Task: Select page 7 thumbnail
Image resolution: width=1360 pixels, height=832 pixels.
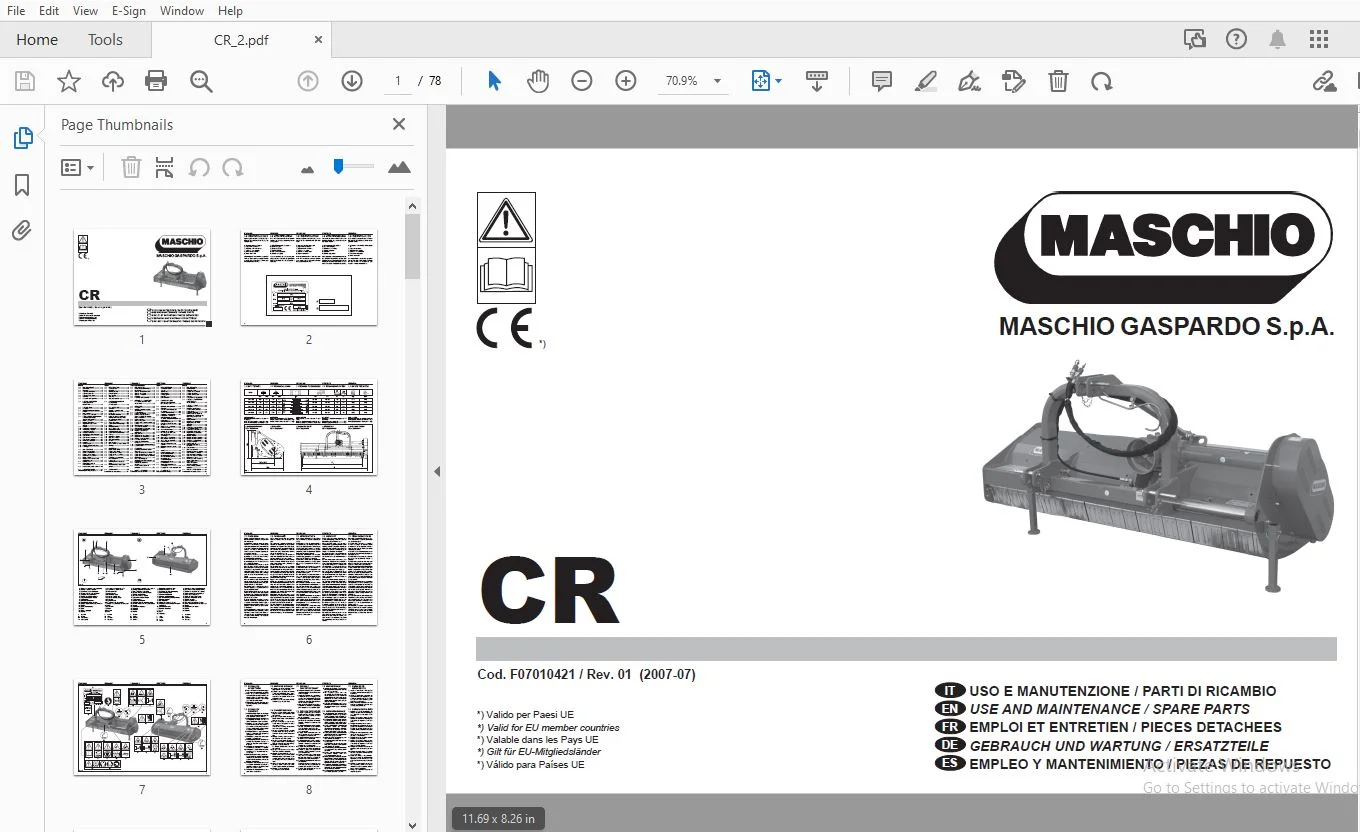Action: pyautogui.click(x=142, y=727)
